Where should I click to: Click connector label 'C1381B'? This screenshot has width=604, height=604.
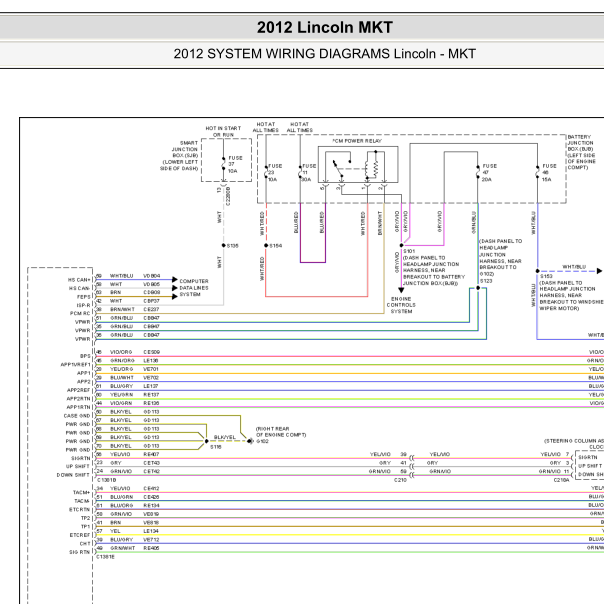(x=107, y=480)
